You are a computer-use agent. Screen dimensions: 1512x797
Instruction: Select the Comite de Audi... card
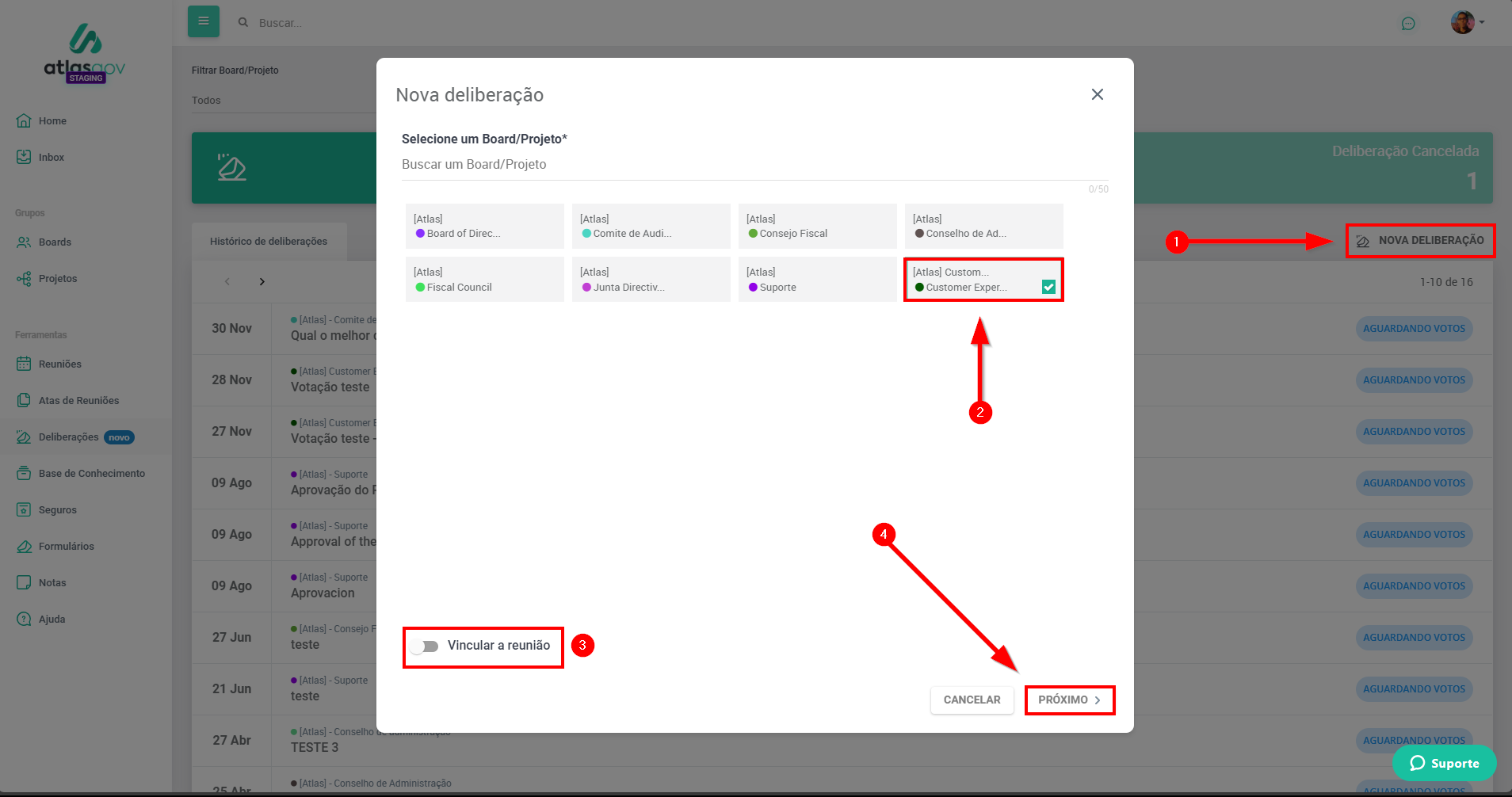tap(651, 227)
